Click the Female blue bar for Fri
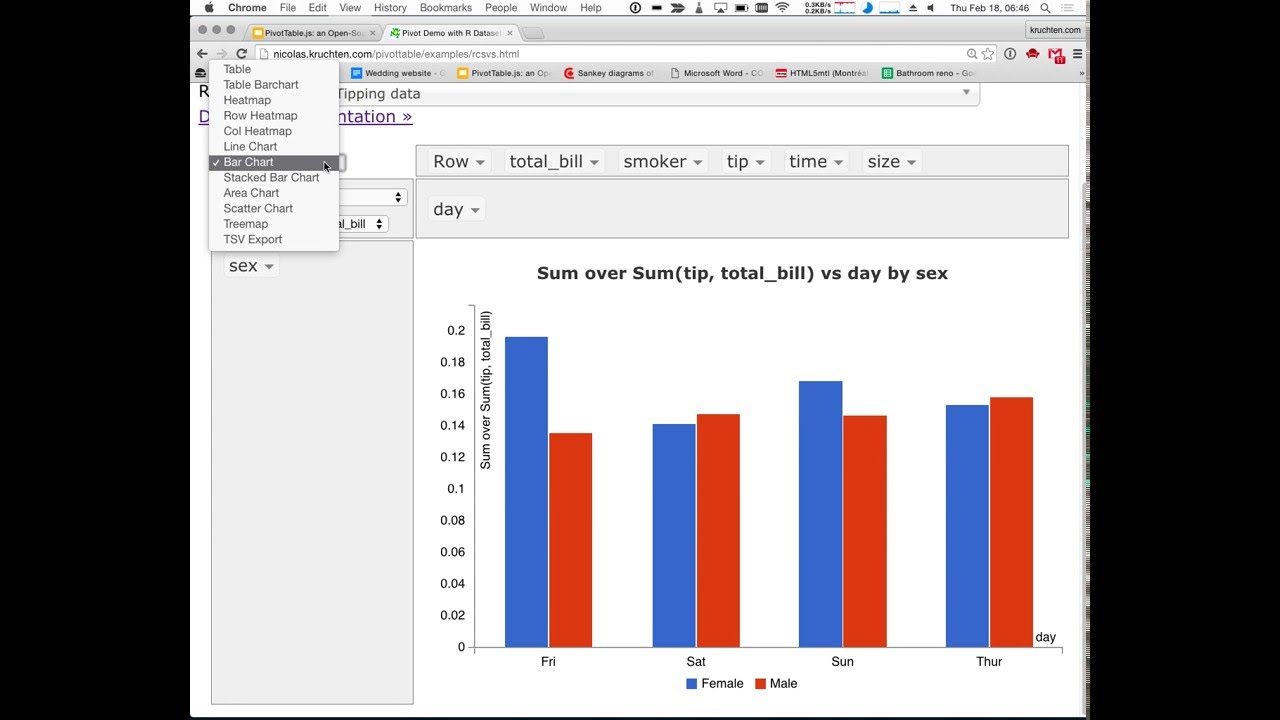 pos(526,492)
